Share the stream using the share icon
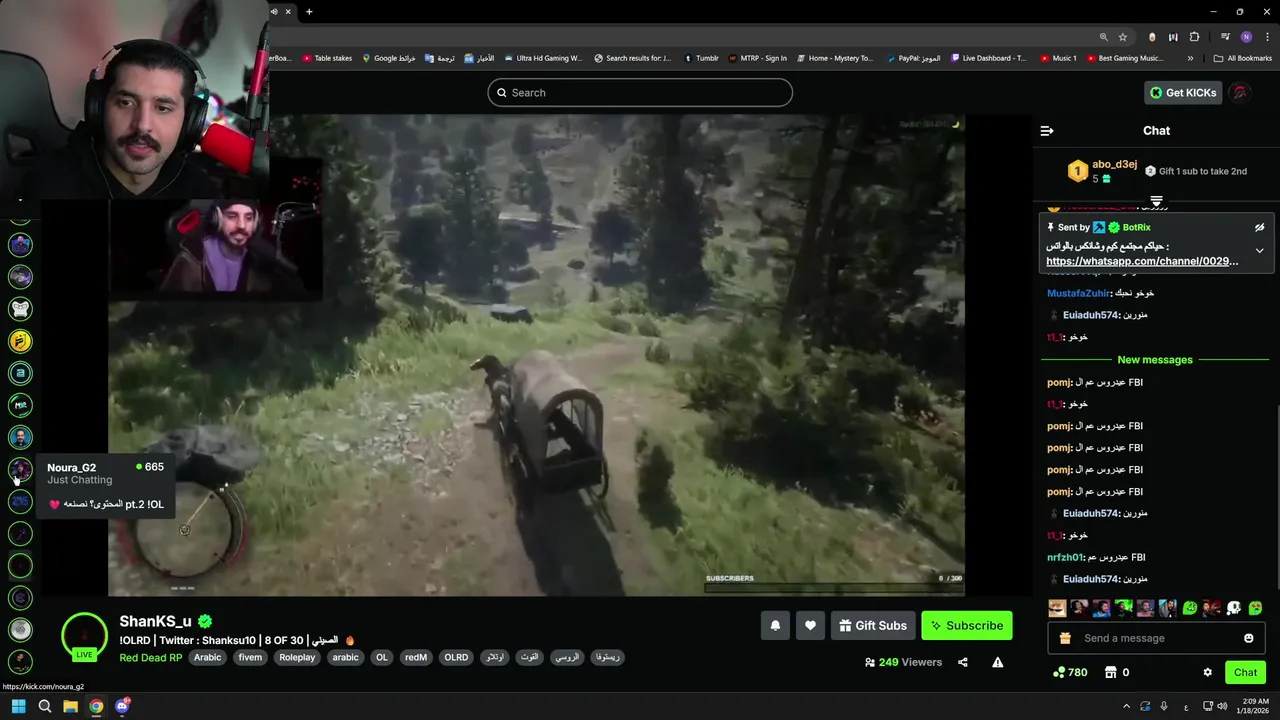Screen dimensions: 1280x720 pos(963,662)
